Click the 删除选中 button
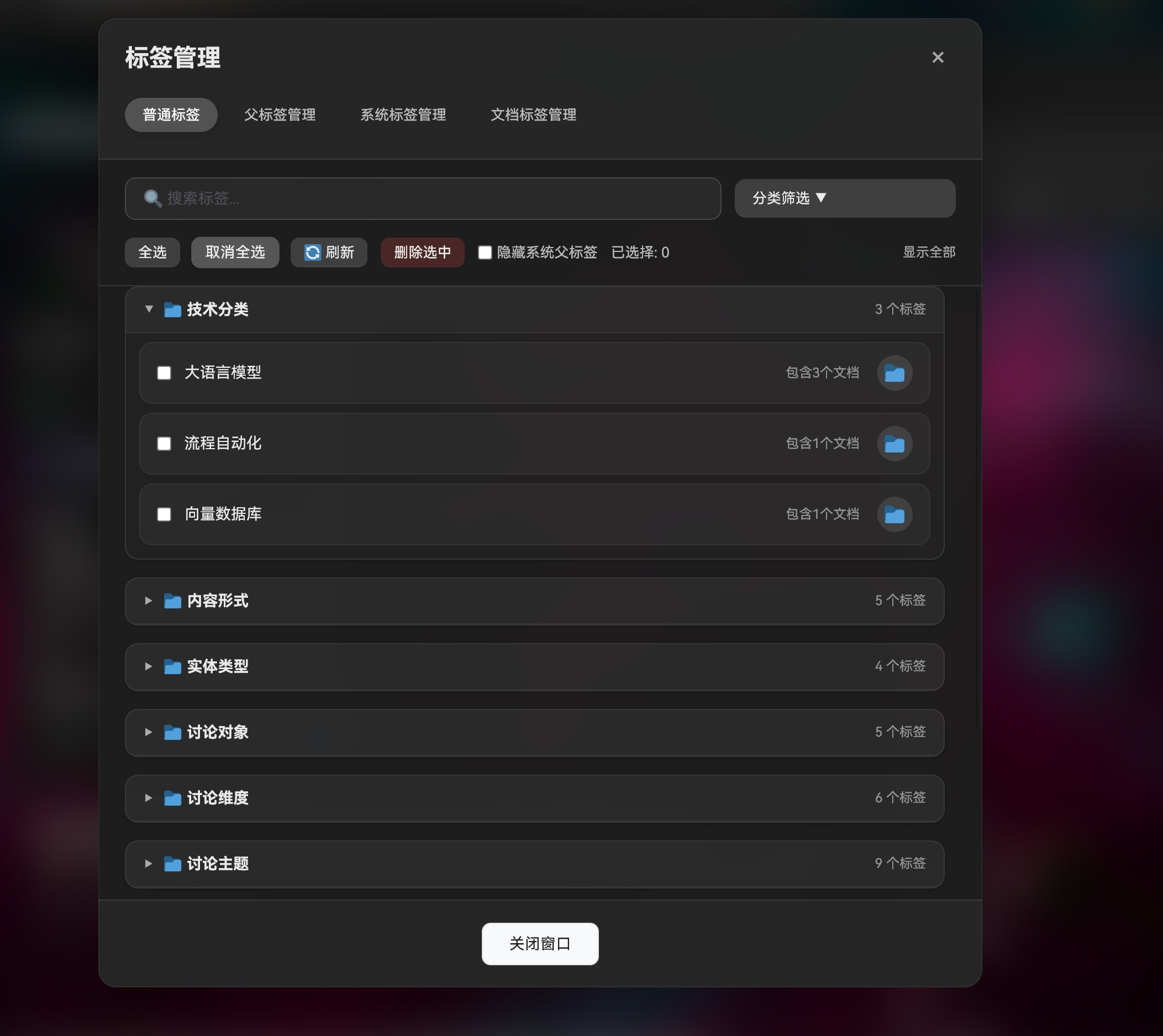Screen dimensions: 1163x1036 422,252
